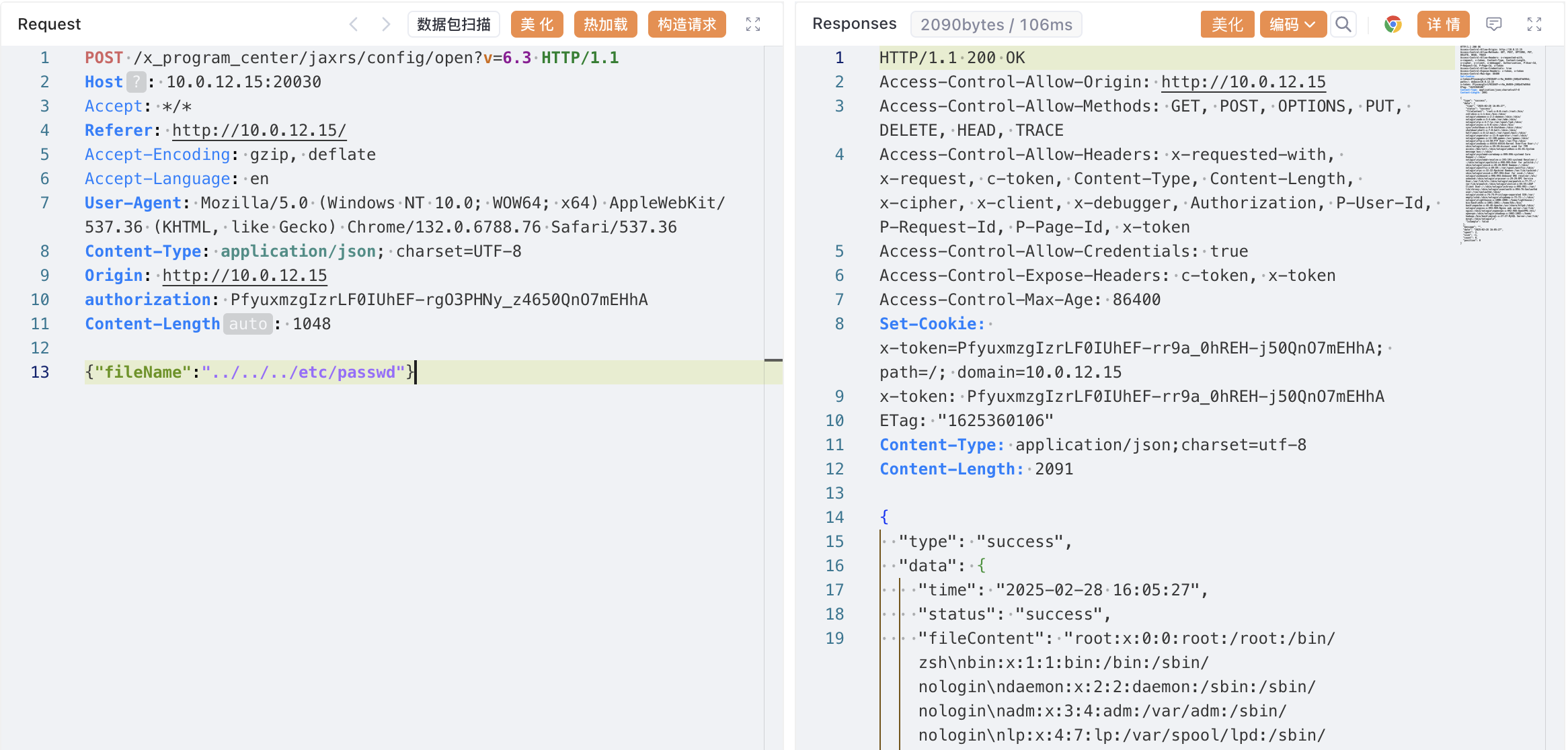Image resolution: width=1568 pixels, height=750 pixels.
Task: Expand the Responses panel to fullscreen
Action: pyautogui.click(x=1534, y=25)
